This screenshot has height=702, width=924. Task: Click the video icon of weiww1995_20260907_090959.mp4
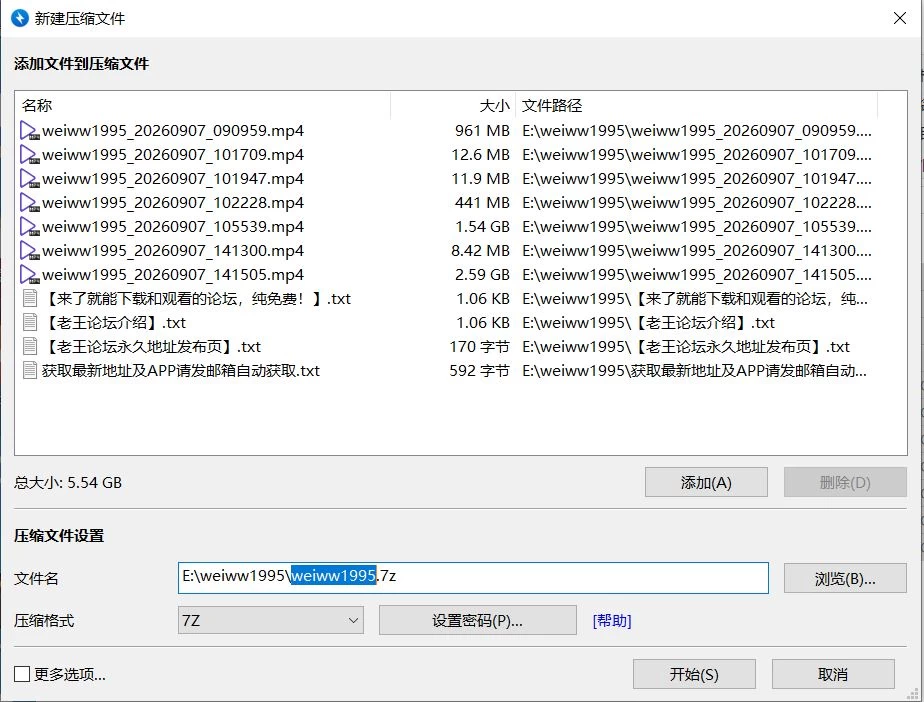tap(29, 131)
